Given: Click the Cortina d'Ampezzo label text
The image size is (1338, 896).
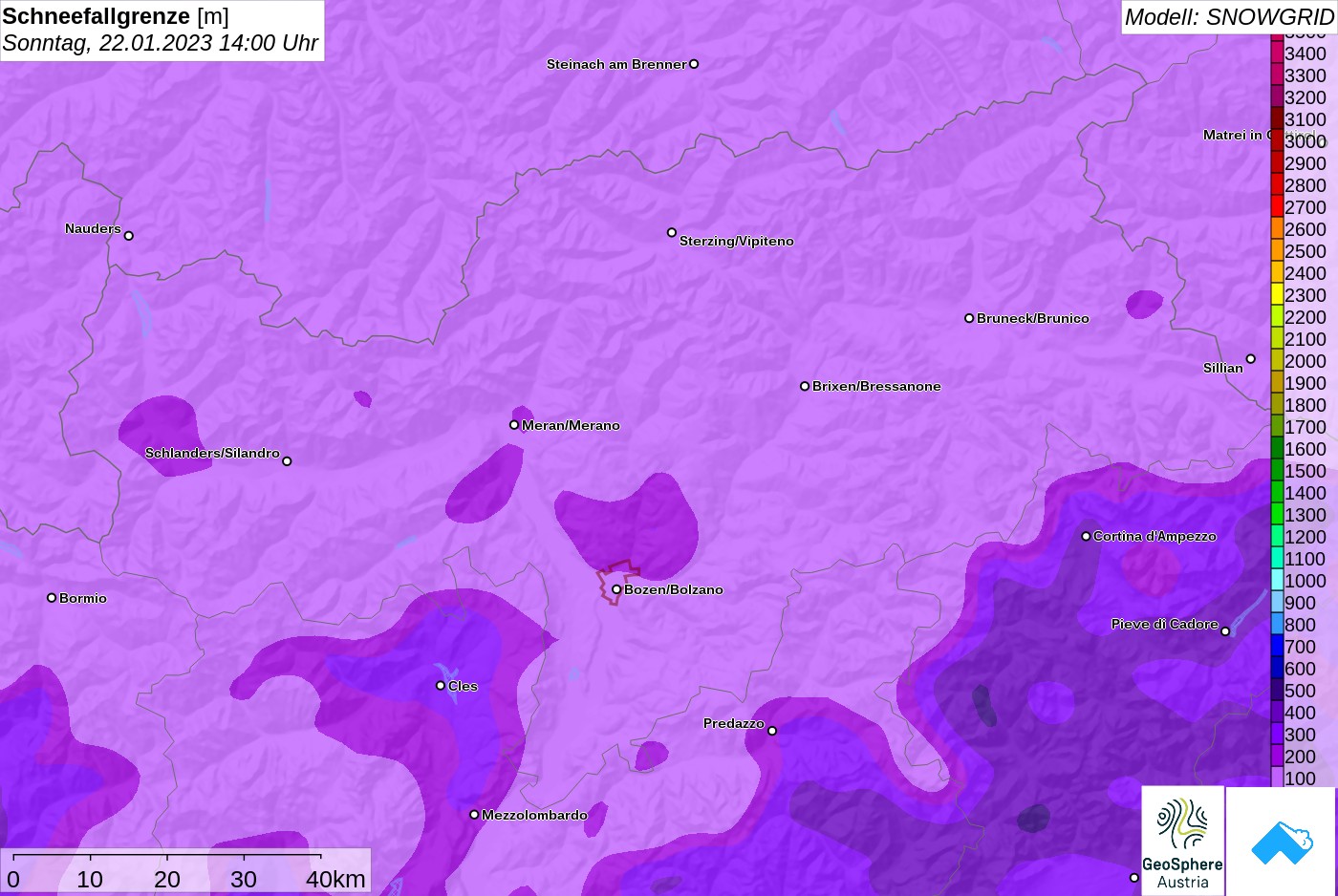Looking at the screenshot, I should [x=1155, y=536].
